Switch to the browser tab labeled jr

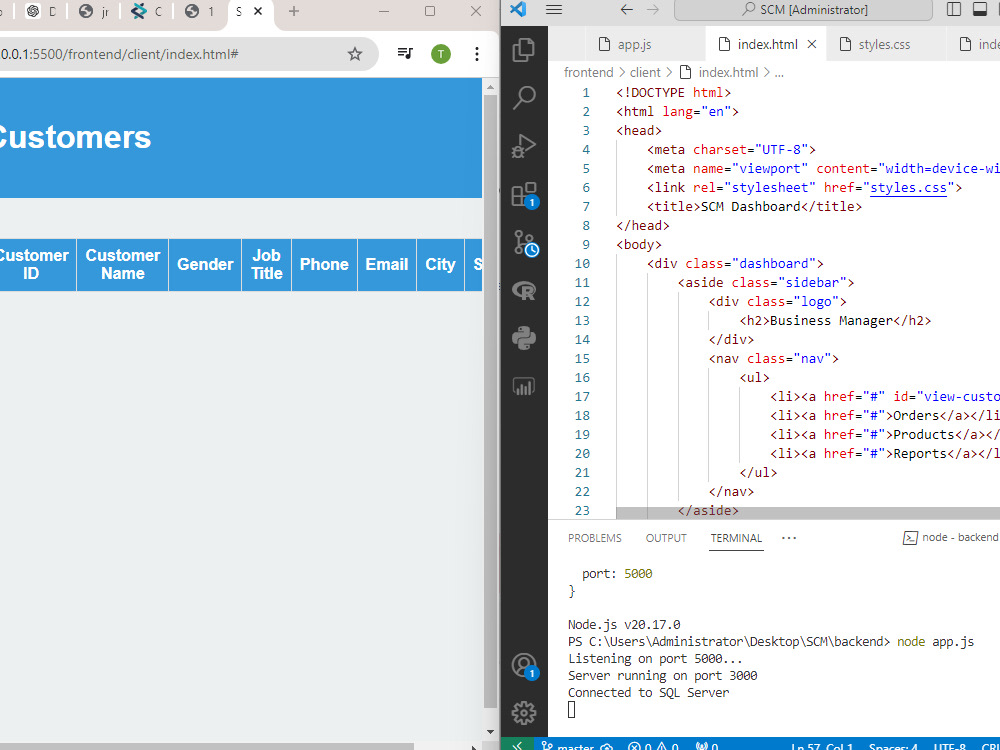pyautogui.click(x=94, y=11)
